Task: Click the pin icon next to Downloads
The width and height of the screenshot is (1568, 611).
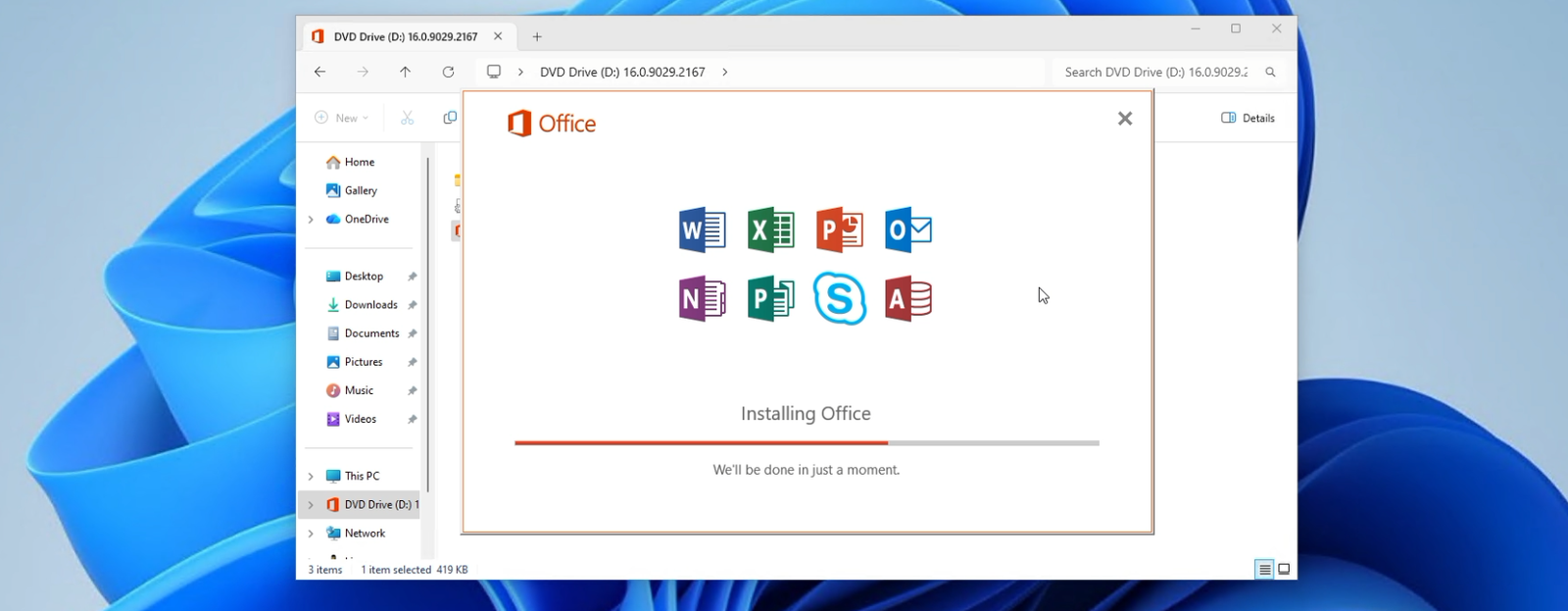Action: coord(412,305)
